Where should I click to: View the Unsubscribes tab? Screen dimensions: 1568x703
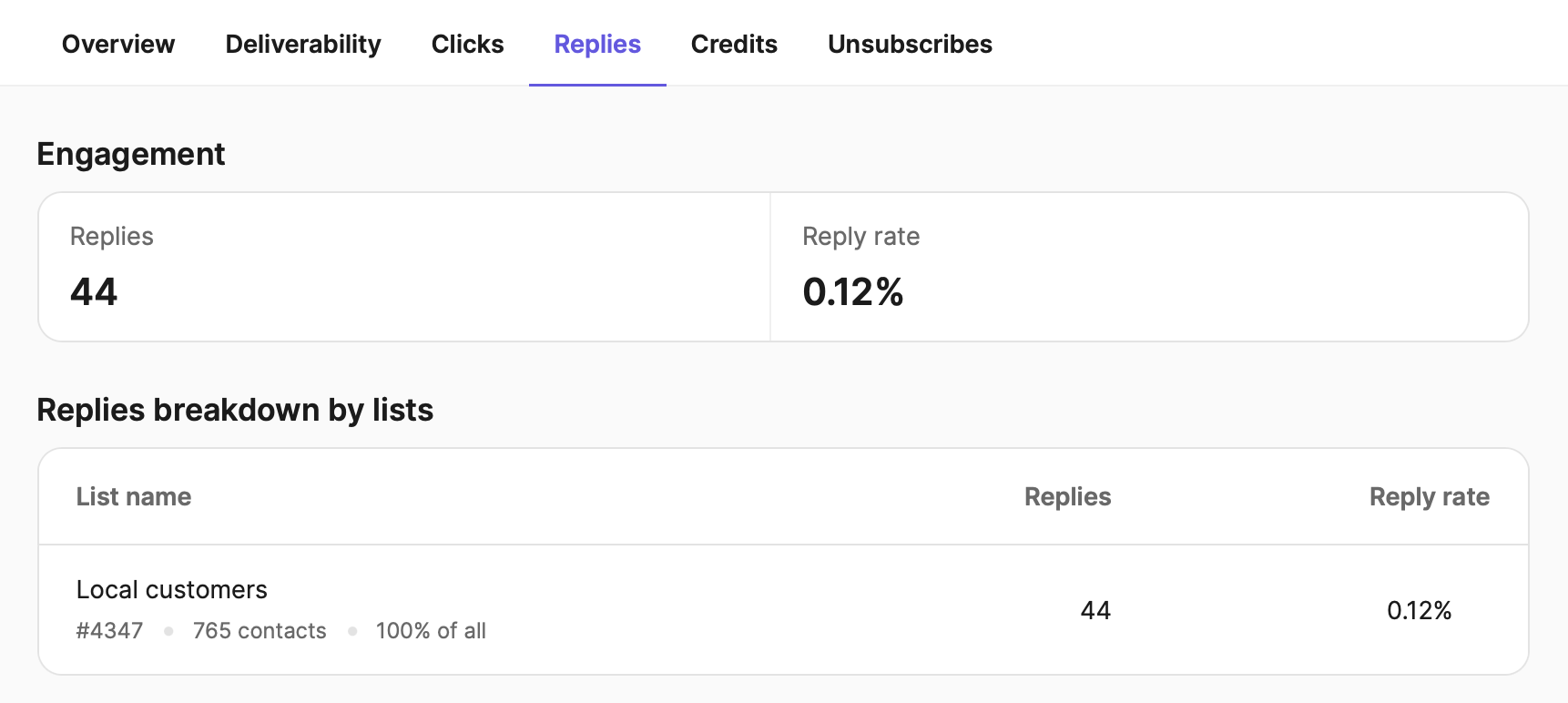pyautogui.click(x=910, y=44)
